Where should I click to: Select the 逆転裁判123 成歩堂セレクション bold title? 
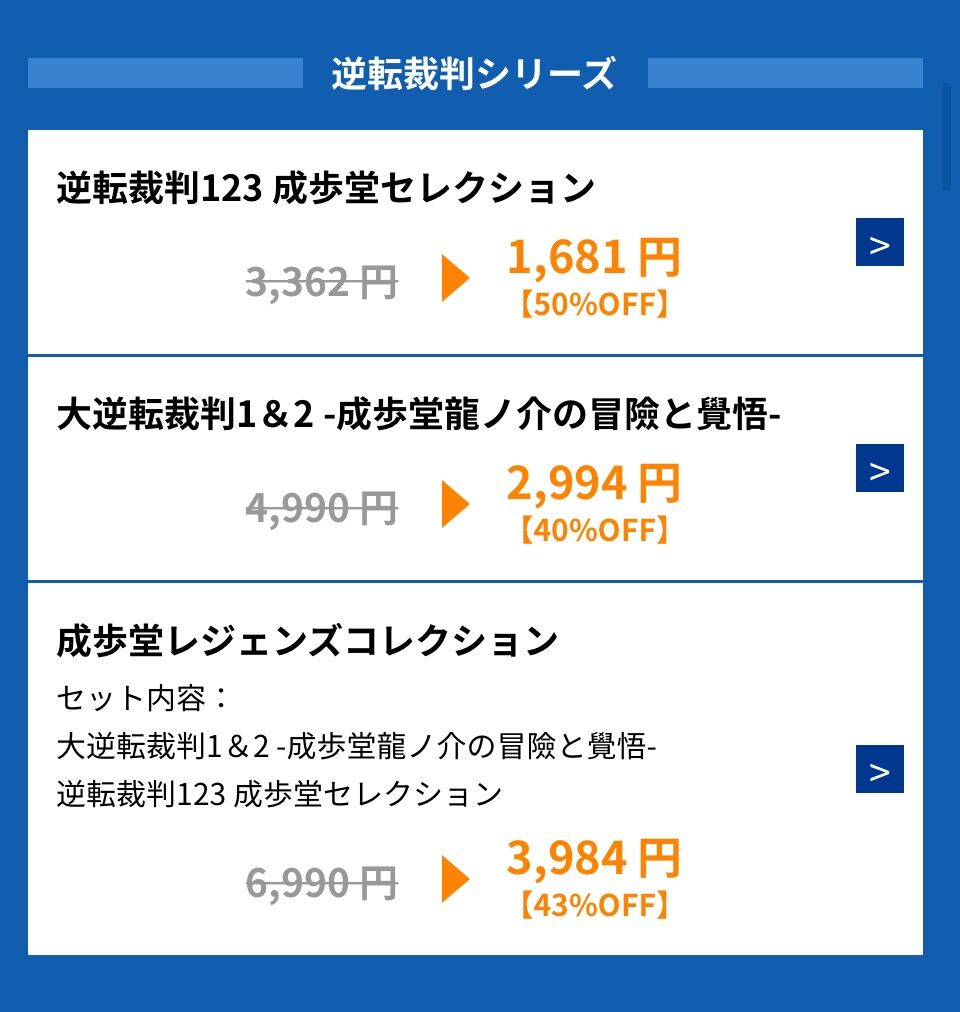325,188
